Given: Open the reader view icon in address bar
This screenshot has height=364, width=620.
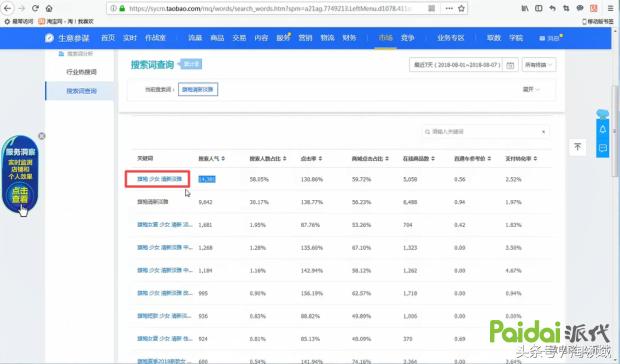Looking at the screenshot, I should coord(431,8).
